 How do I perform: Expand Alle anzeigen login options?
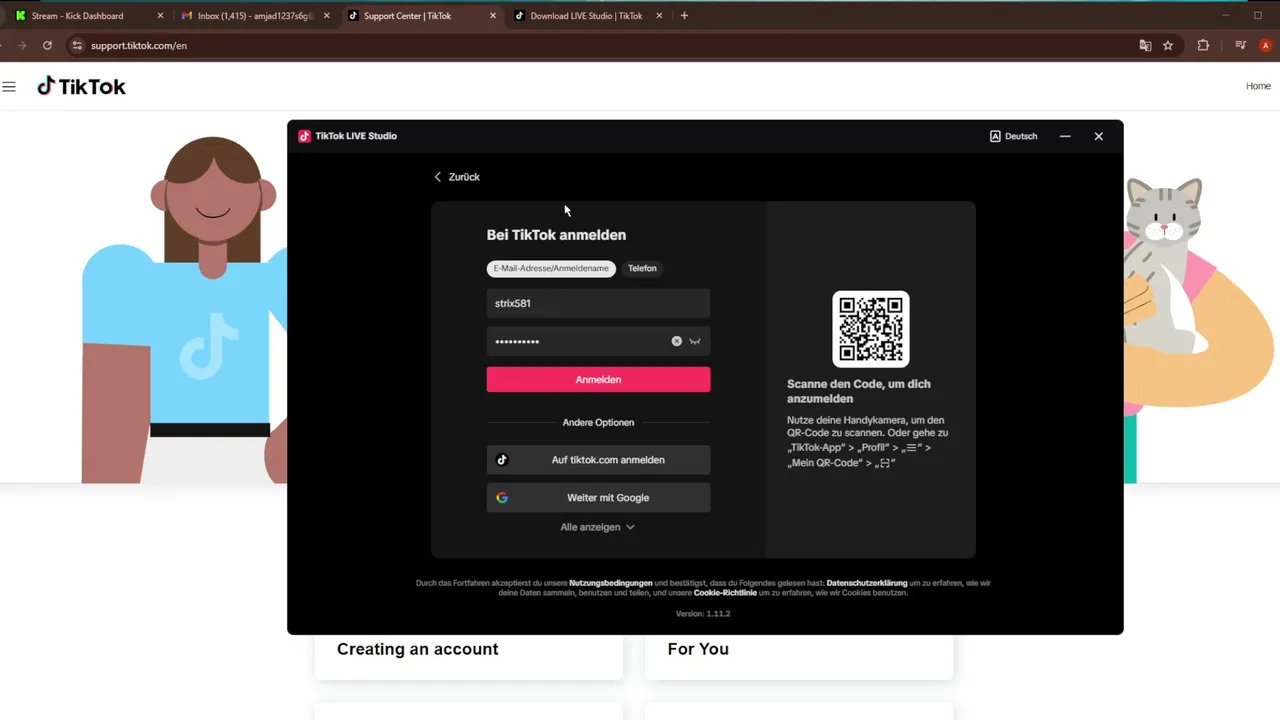[597, 527]
